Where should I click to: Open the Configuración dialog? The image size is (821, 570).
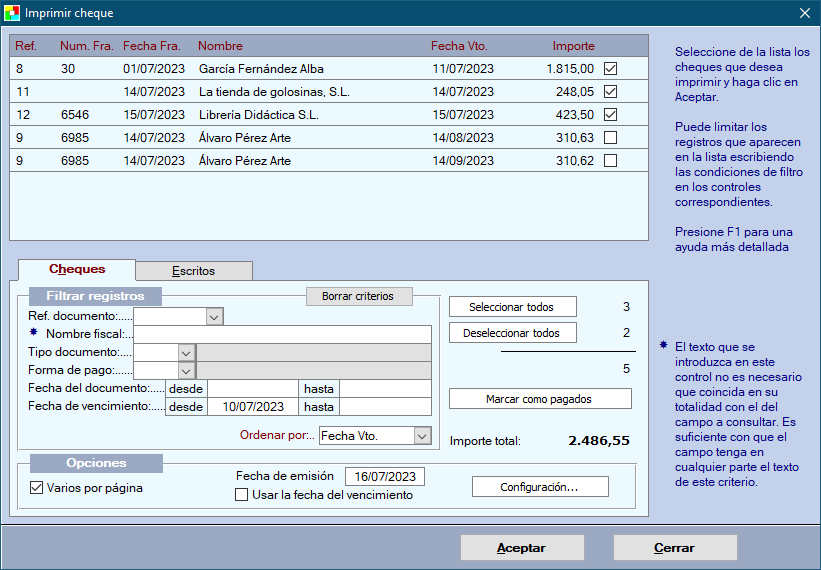click(x=539, y=487)
